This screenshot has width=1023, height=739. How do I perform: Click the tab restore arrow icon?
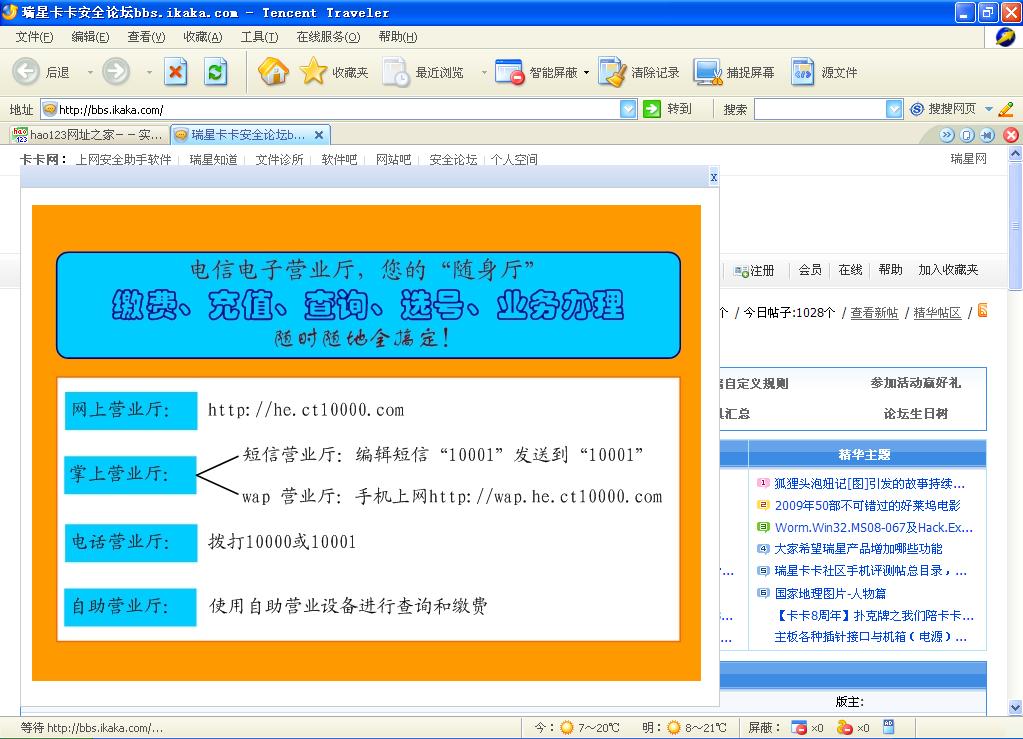coord(987,135)
